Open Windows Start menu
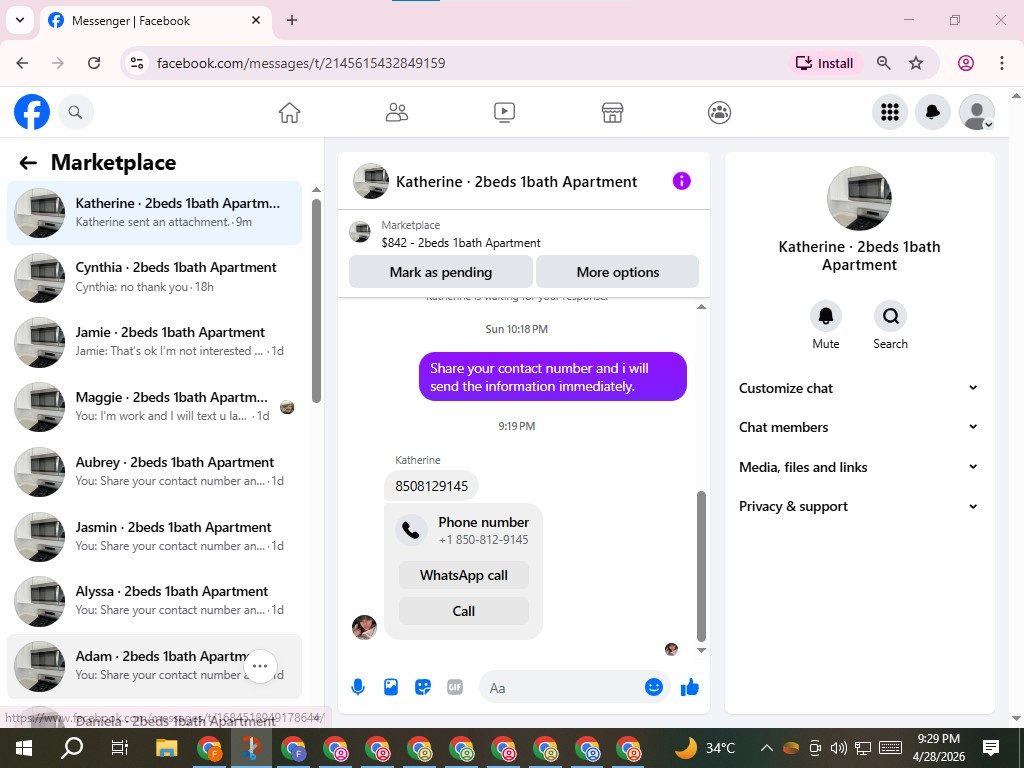The image size is (1024, 768). pos(24,748)
